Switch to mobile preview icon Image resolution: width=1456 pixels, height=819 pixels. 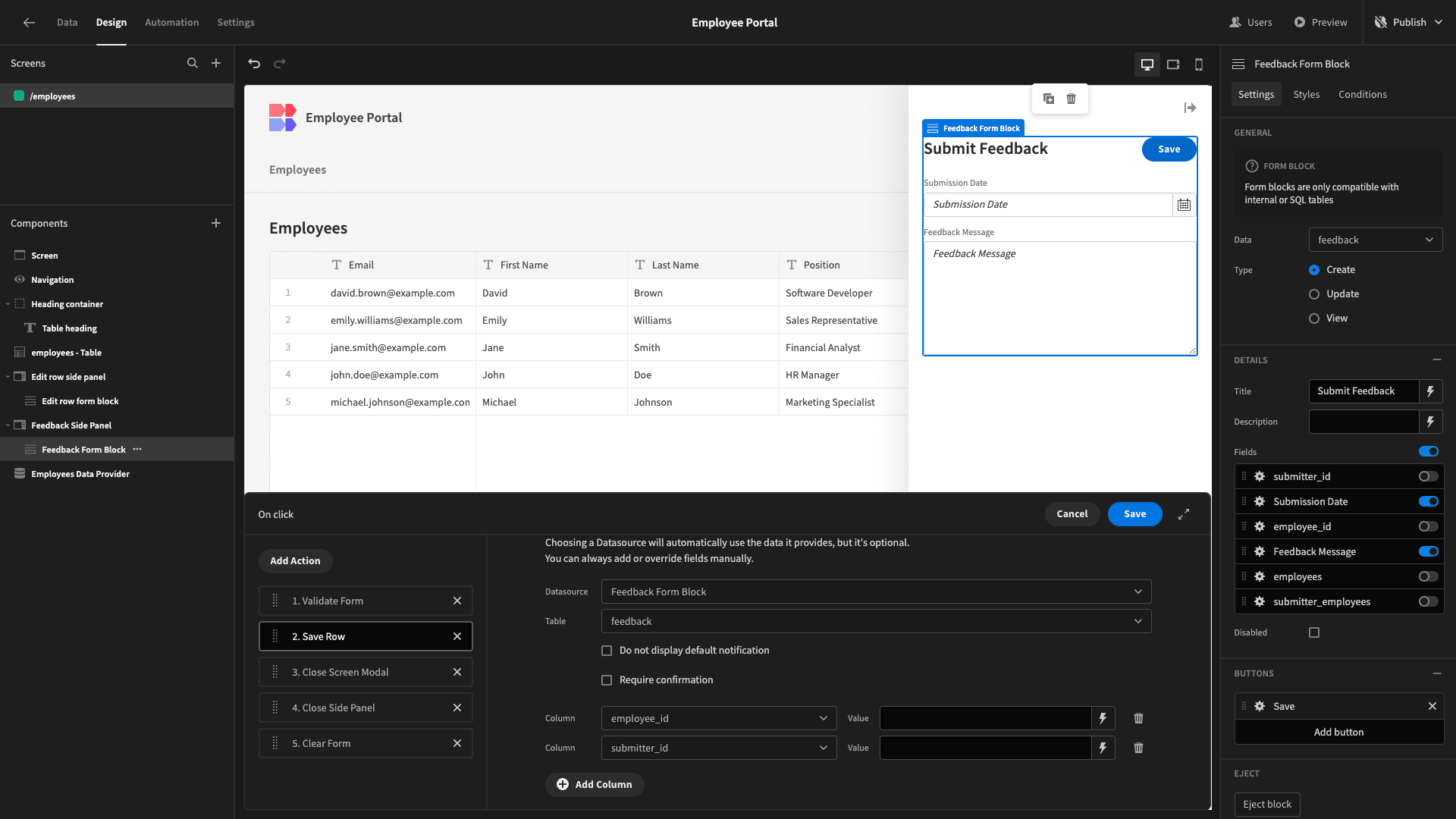pos(1199,64)
